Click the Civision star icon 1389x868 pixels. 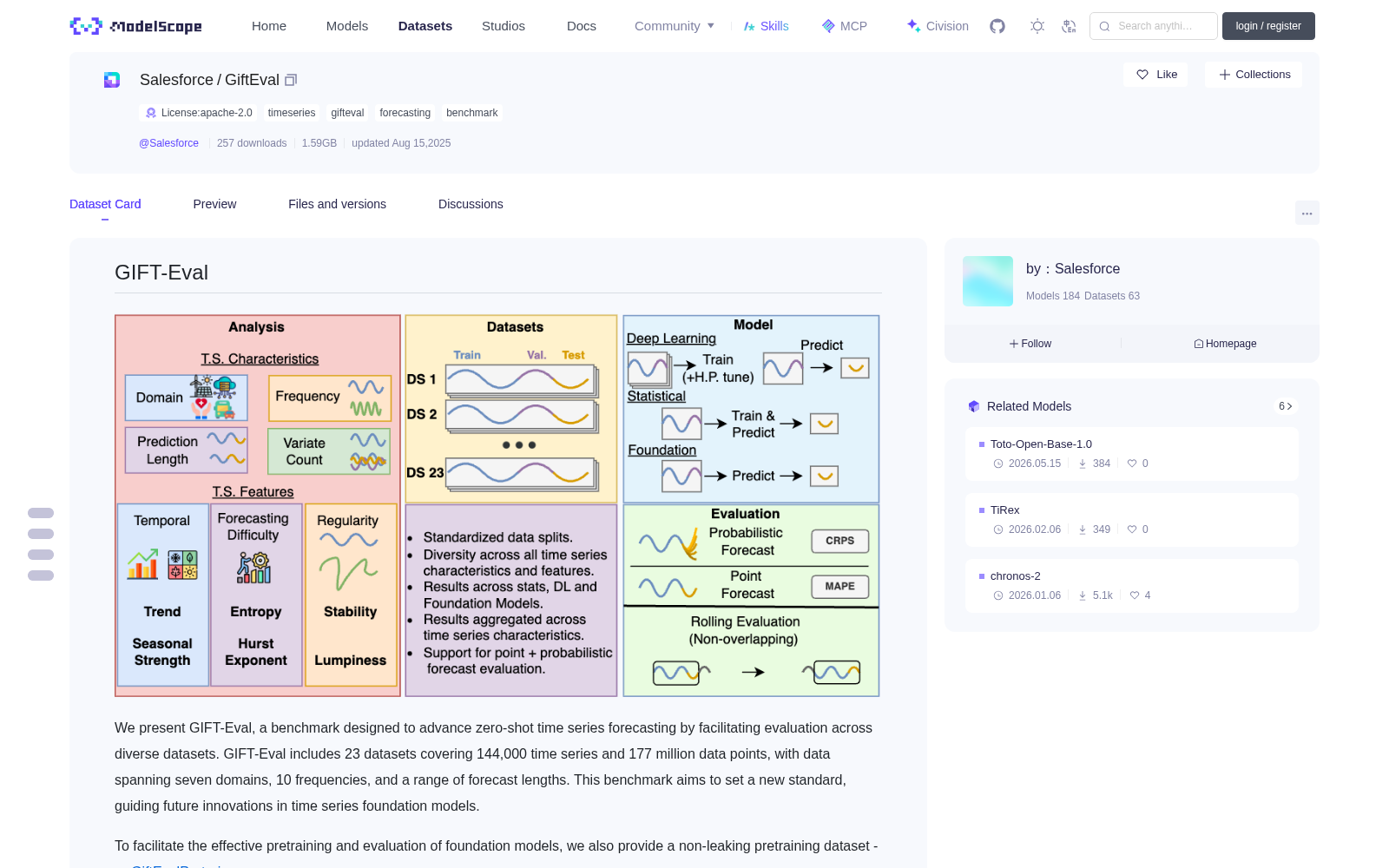click(913, 26)
